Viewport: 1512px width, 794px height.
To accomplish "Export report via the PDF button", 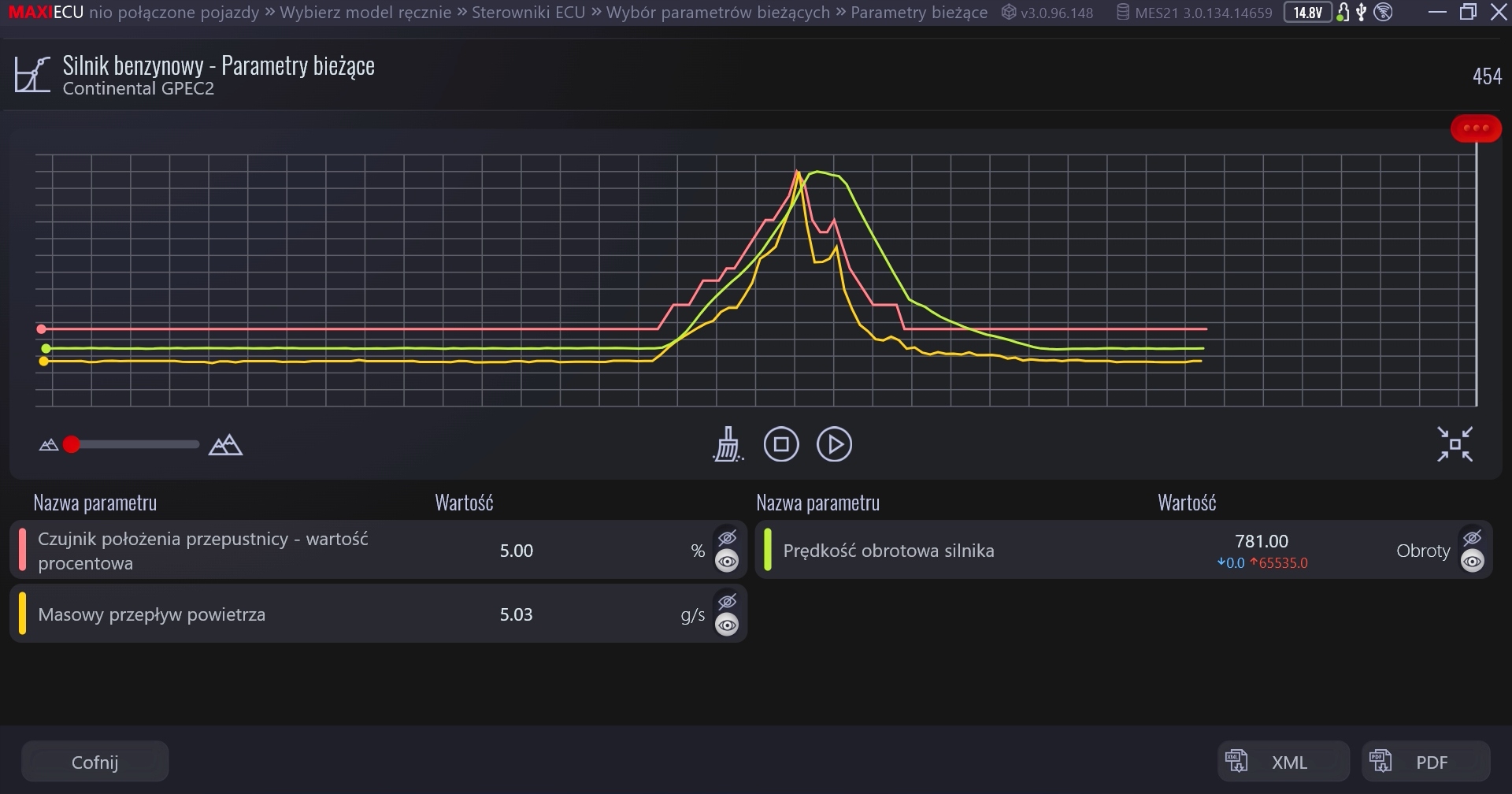I will click(x=1426, y=762).
